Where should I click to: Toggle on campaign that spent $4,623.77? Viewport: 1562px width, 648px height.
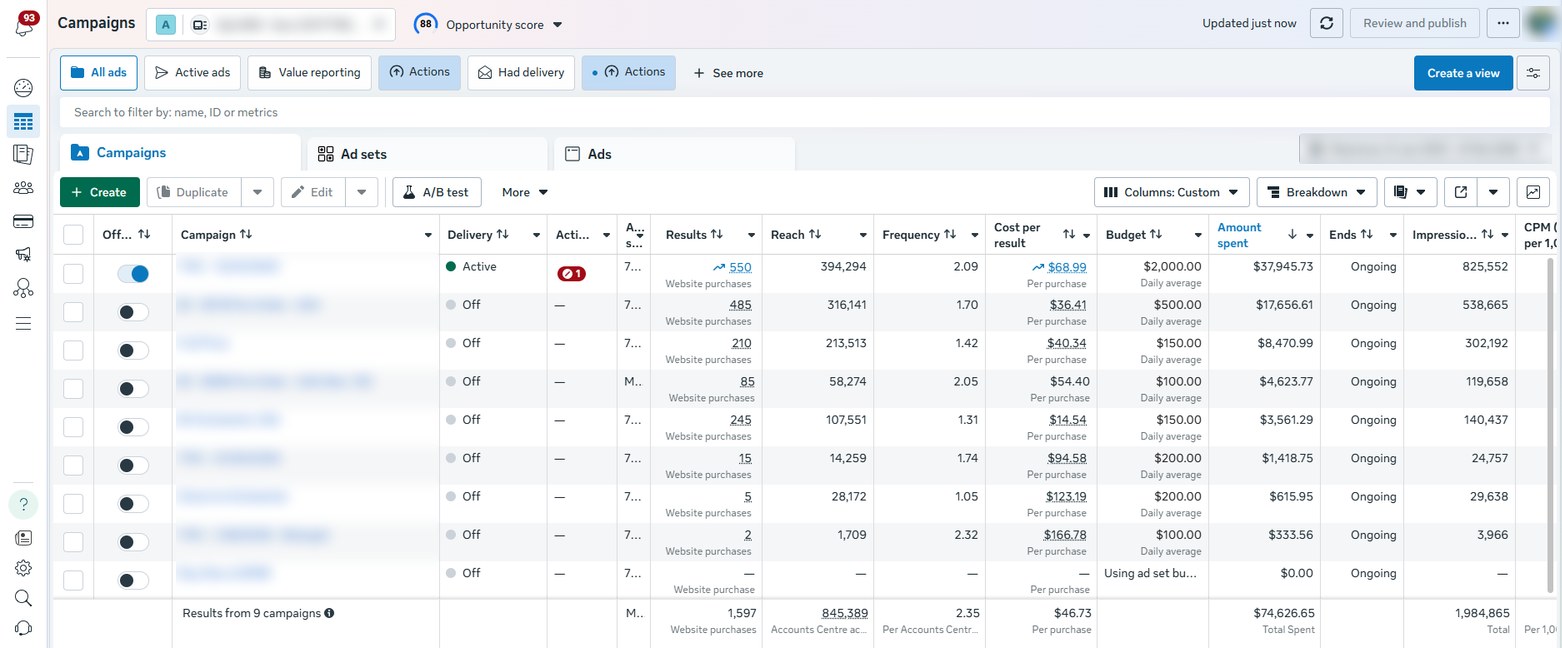[x=133, y=388]
